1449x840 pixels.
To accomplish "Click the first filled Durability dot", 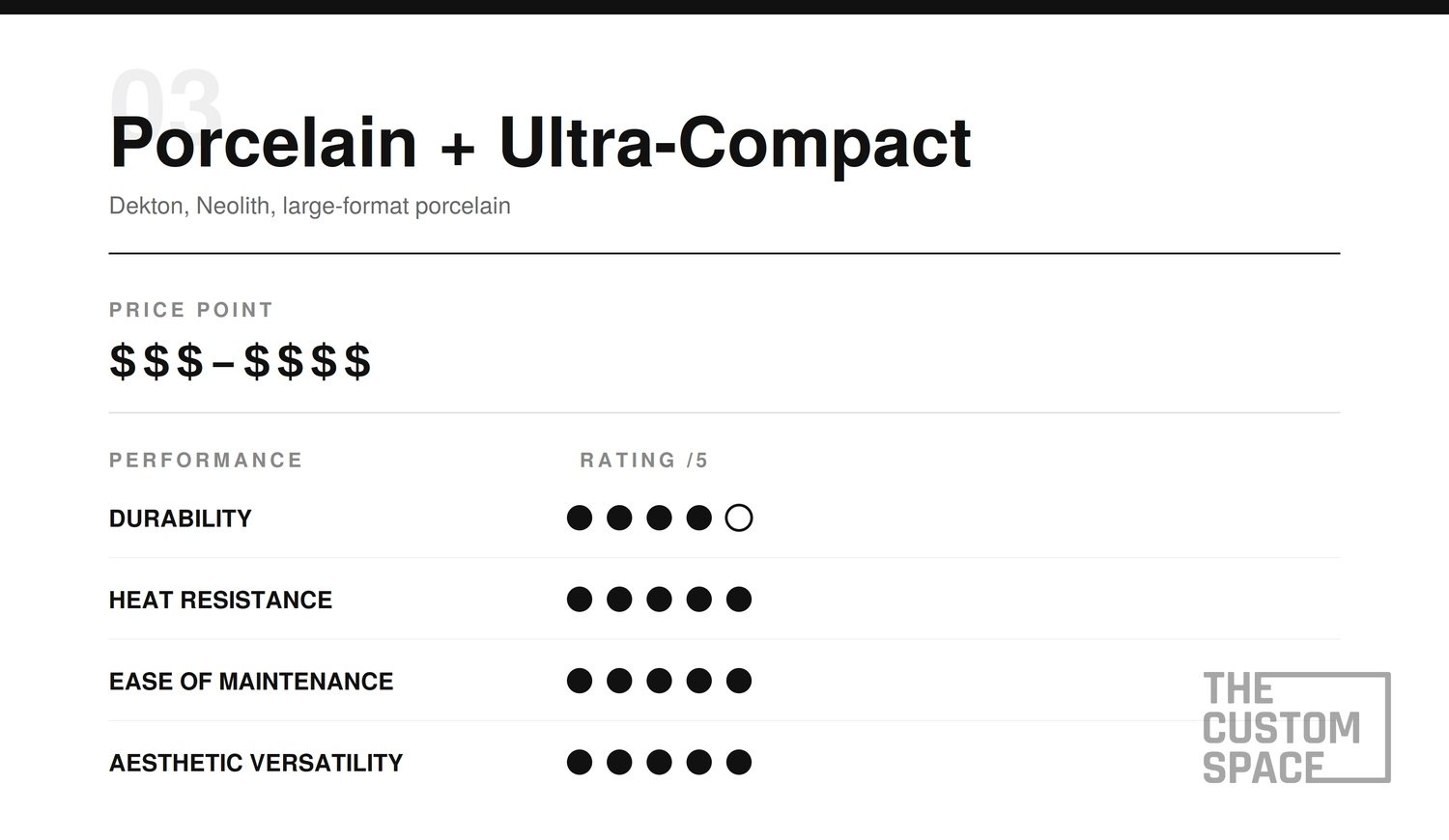I will [580, 518].
